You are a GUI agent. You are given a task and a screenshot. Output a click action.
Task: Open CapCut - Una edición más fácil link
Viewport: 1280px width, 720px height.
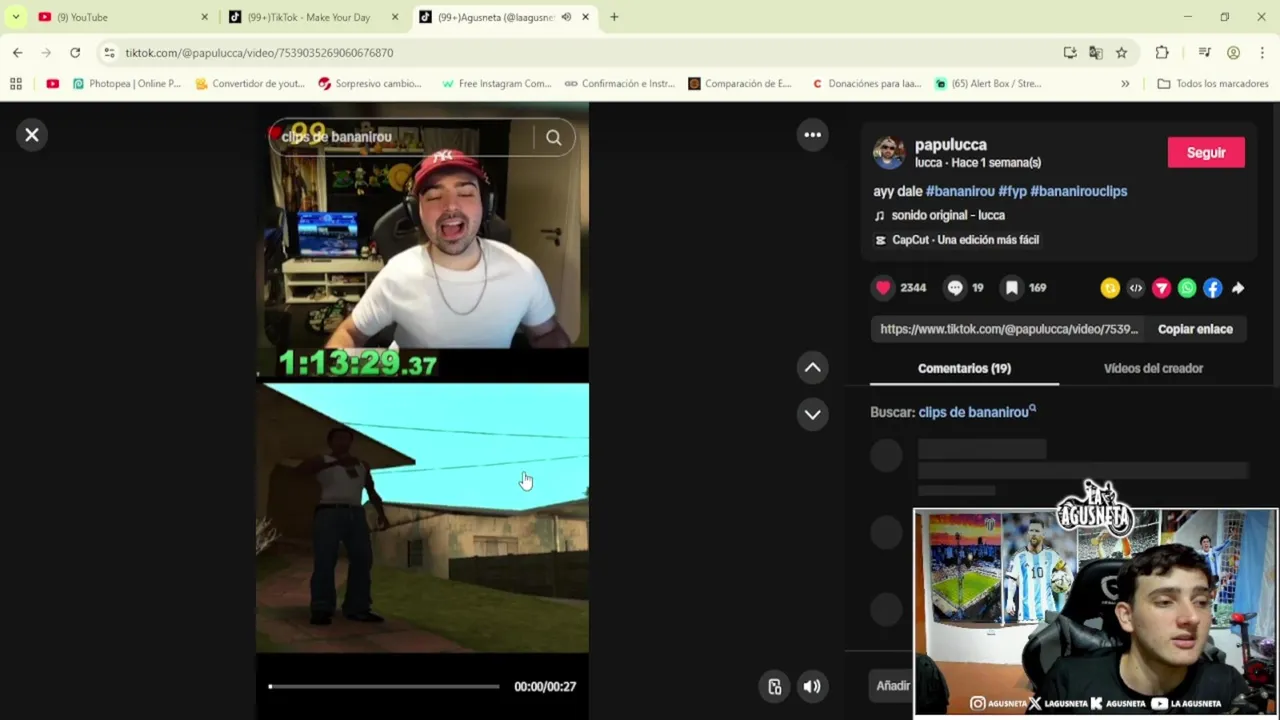pos(965,240)
